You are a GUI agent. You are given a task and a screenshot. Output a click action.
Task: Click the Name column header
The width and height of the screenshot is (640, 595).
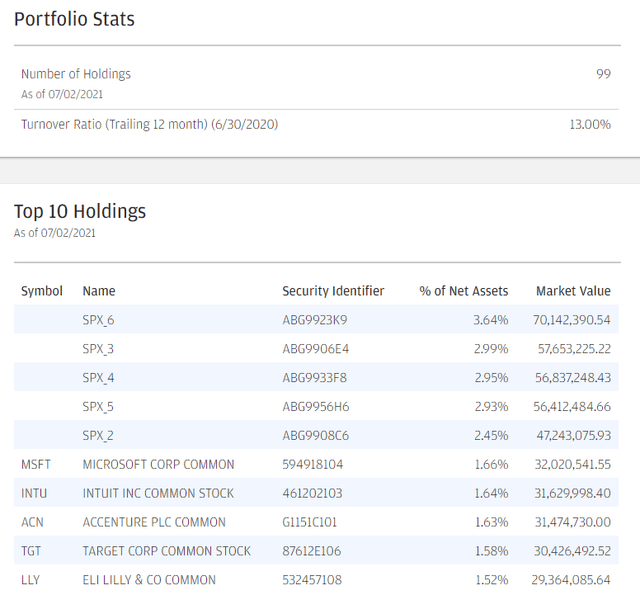point(99,291)
